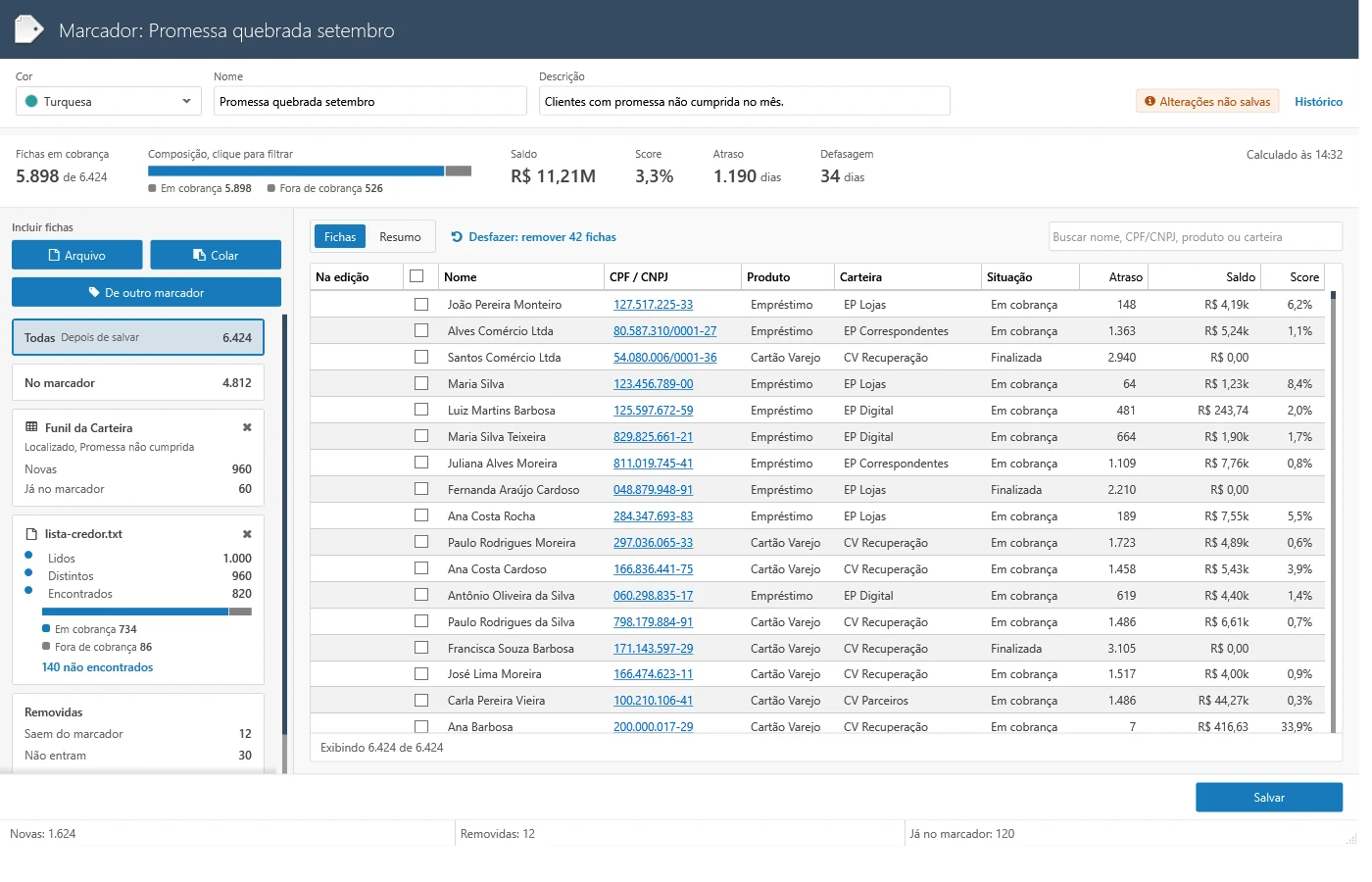This screenshot has height=882, width=1372.
Task: Click the warning icon in Alterações não salvas
Action: click(1151, 101)
